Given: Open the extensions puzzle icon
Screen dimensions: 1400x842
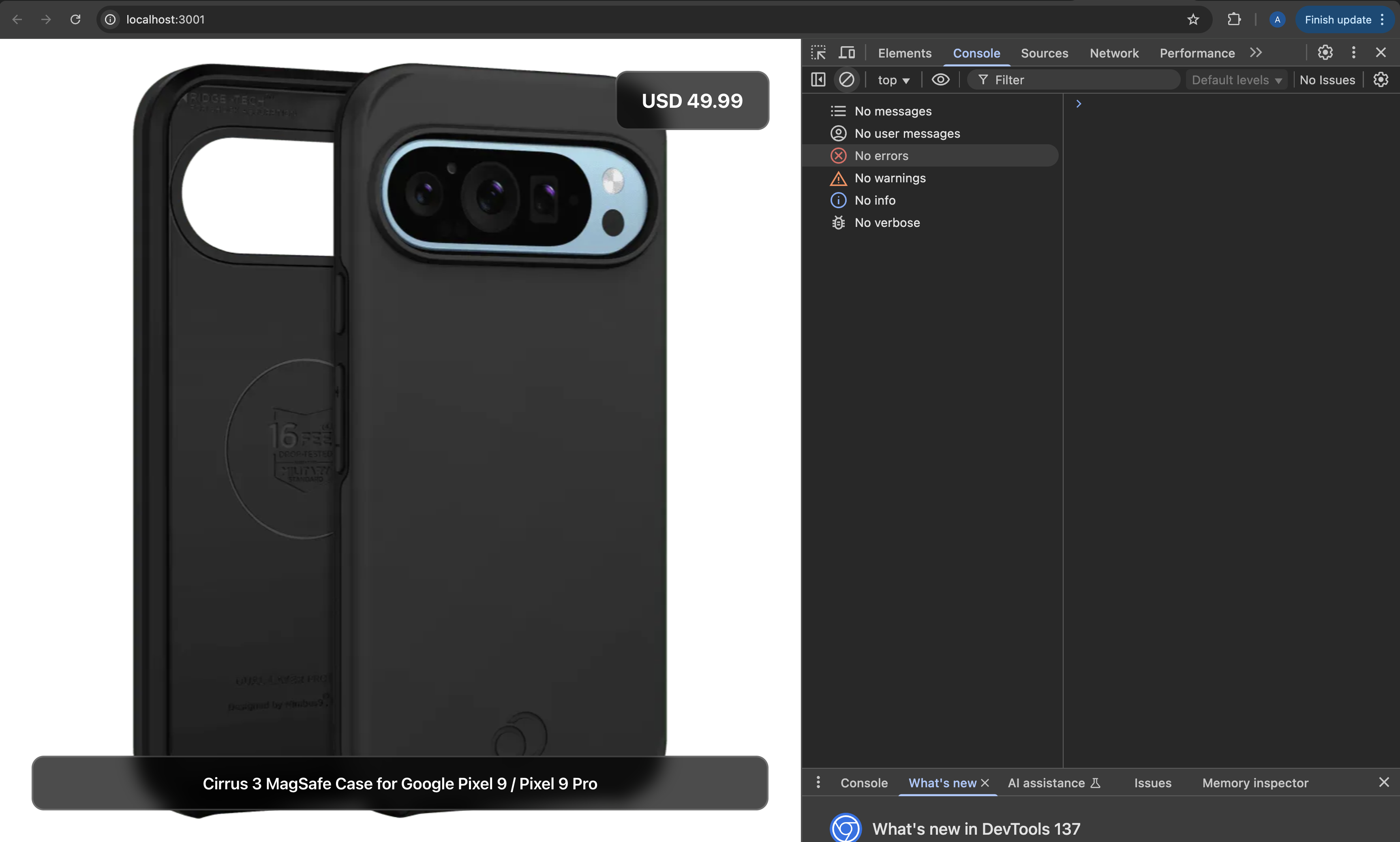Looking at the screenshot, I should click(1234, 19).
